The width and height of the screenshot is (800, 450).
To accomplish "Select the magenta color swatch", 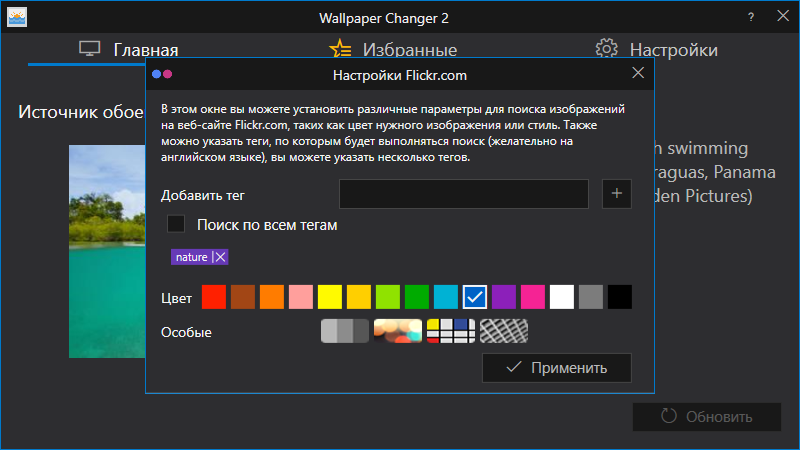I will click(533, 297).
